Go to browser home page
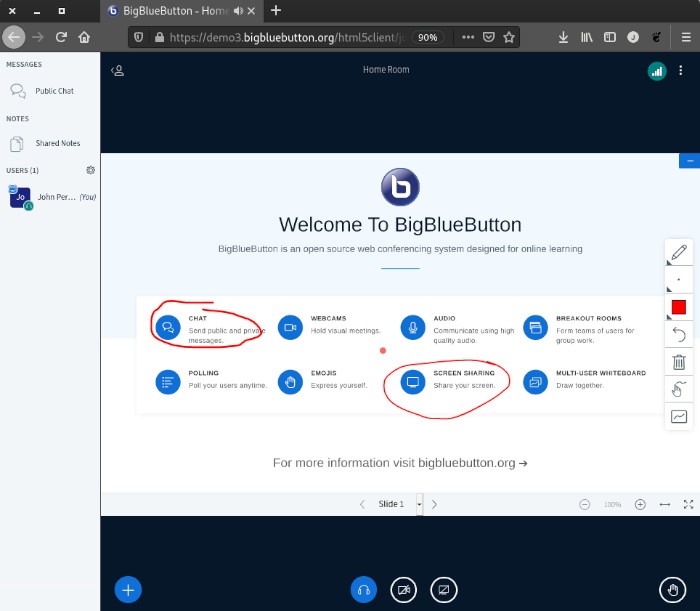The image size is (700, 611). click(84, 37)
